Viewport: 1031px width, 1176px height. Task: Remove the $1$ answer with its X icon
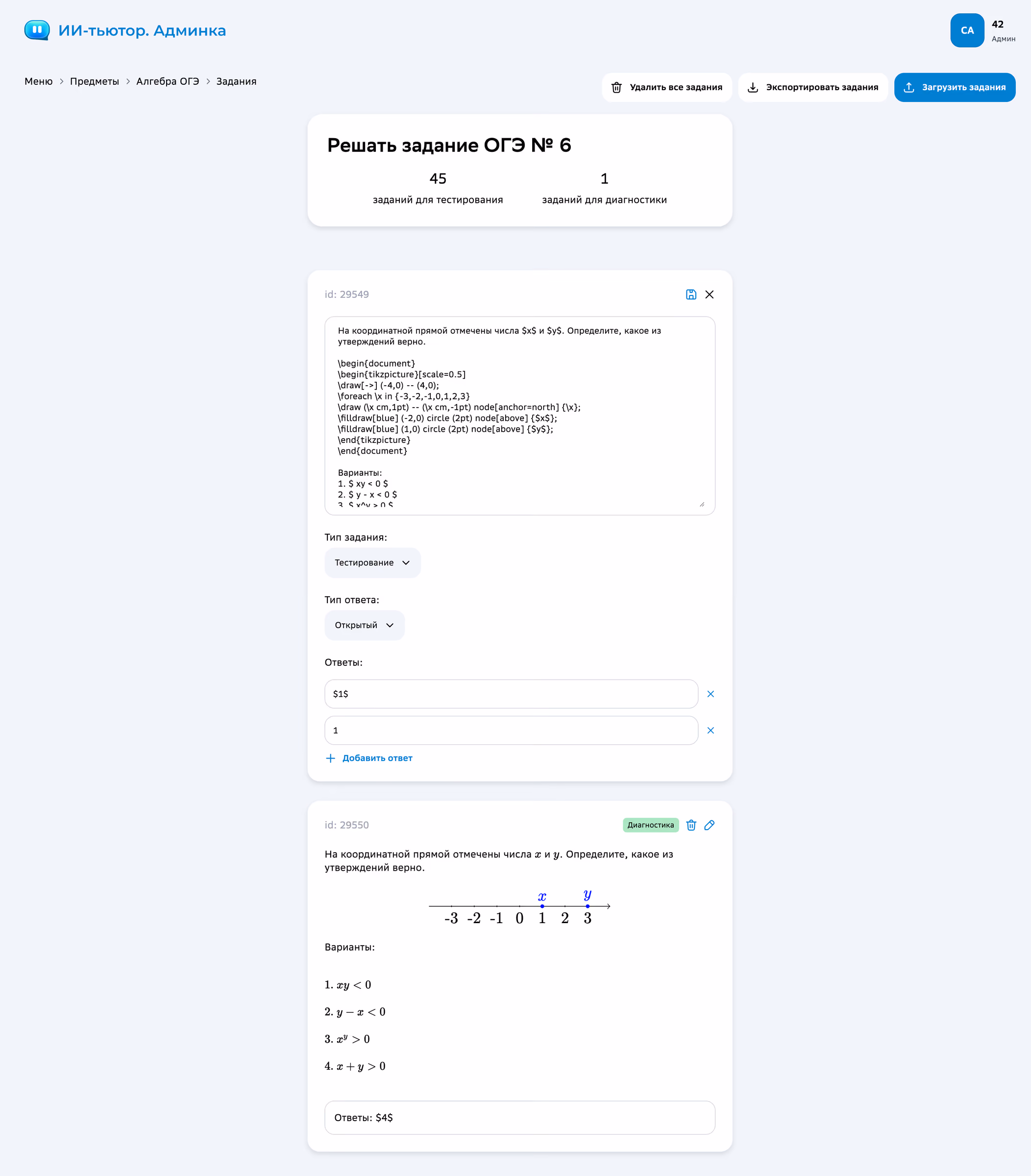711,694
